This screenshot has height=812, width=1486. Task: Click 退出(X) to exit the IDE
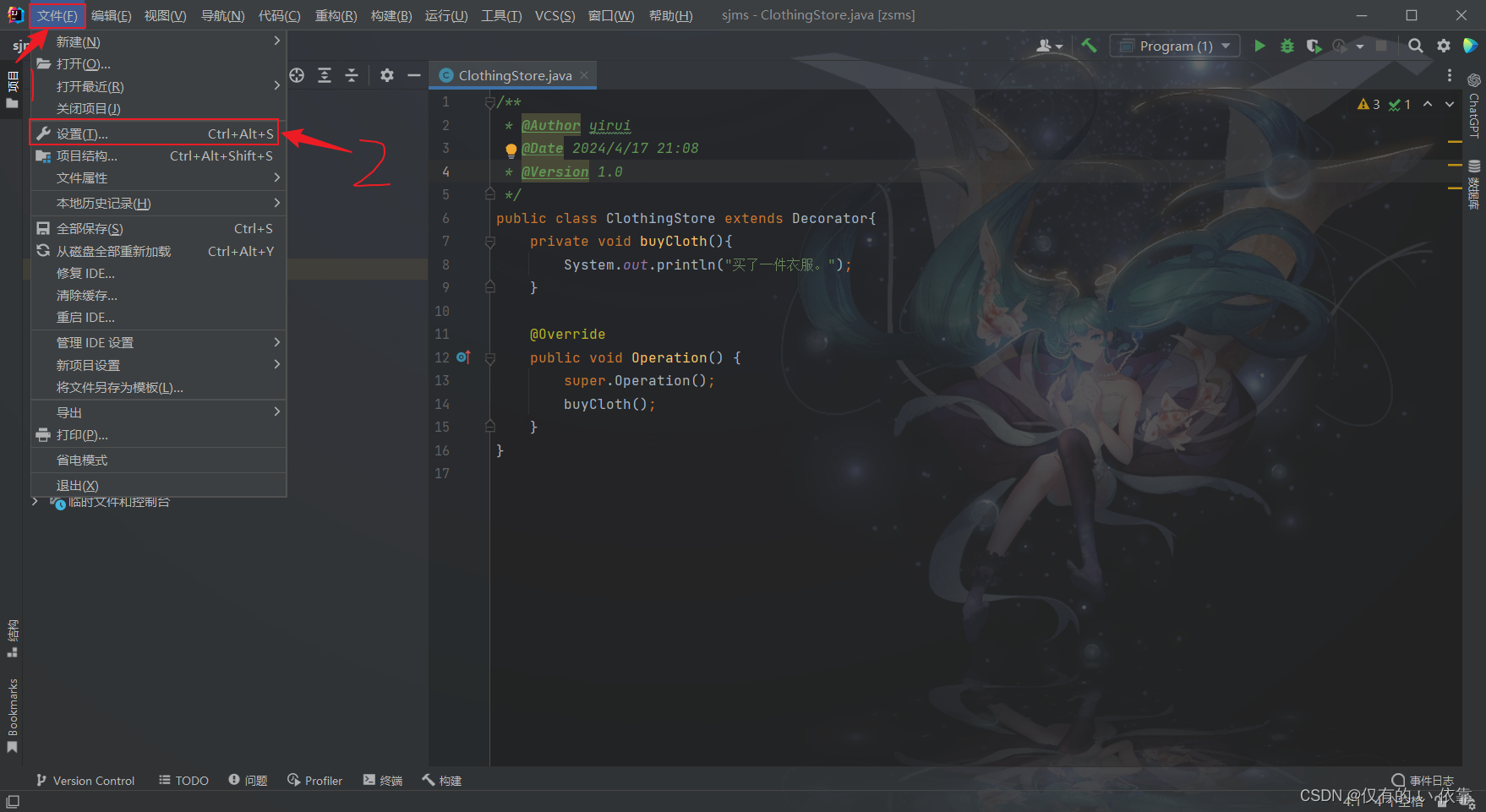click(x=78, y=484)
